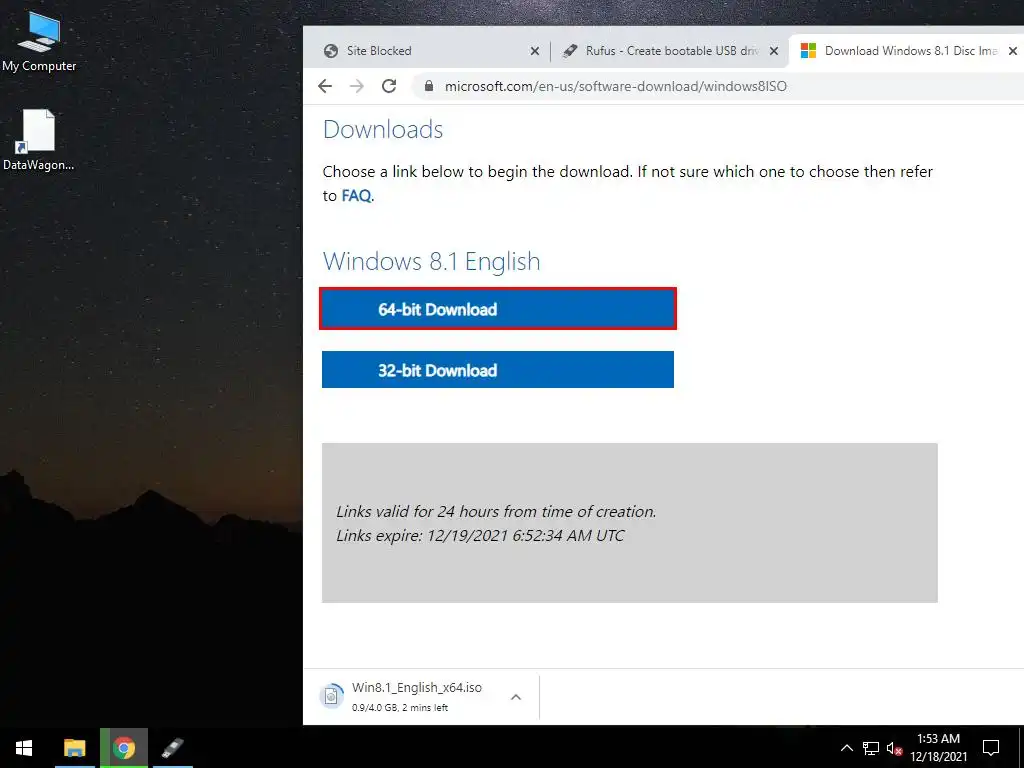Reload the current page
The height and width of the screenshot is (768, 1024).
click(389, 86)
